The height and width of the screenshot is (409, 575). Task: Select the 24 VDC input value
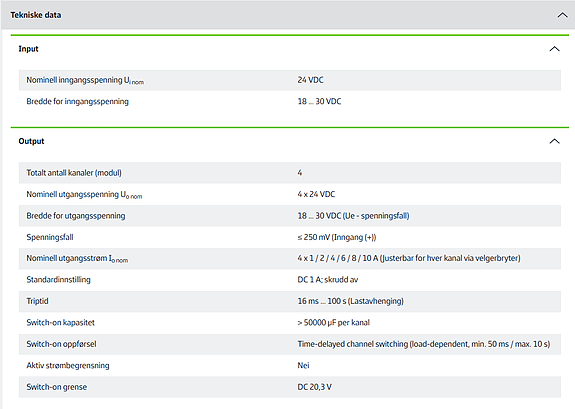click(x=310, y=80)
